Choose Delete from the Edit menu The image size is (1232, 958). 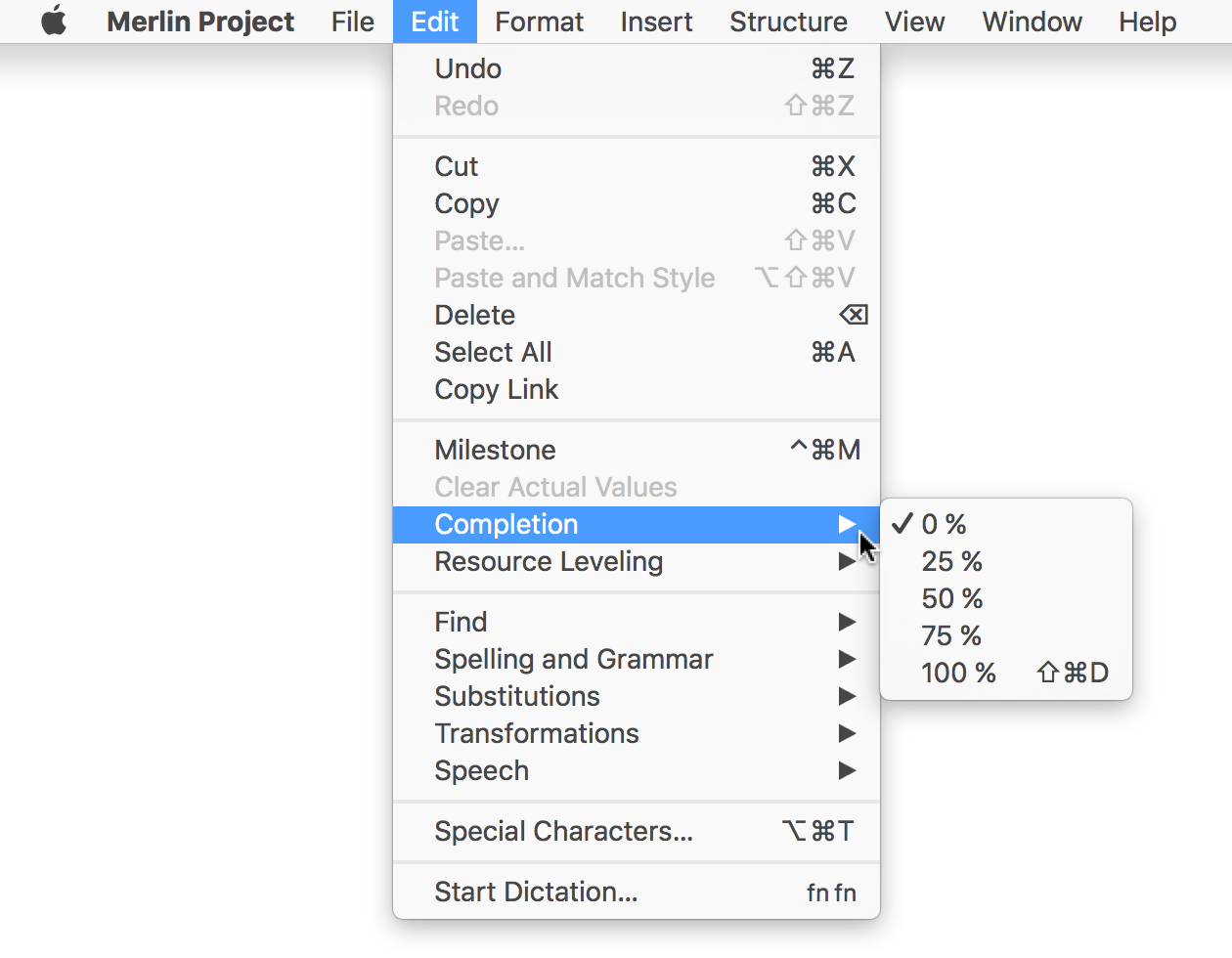pyautogui.click(x=637, y=315)
